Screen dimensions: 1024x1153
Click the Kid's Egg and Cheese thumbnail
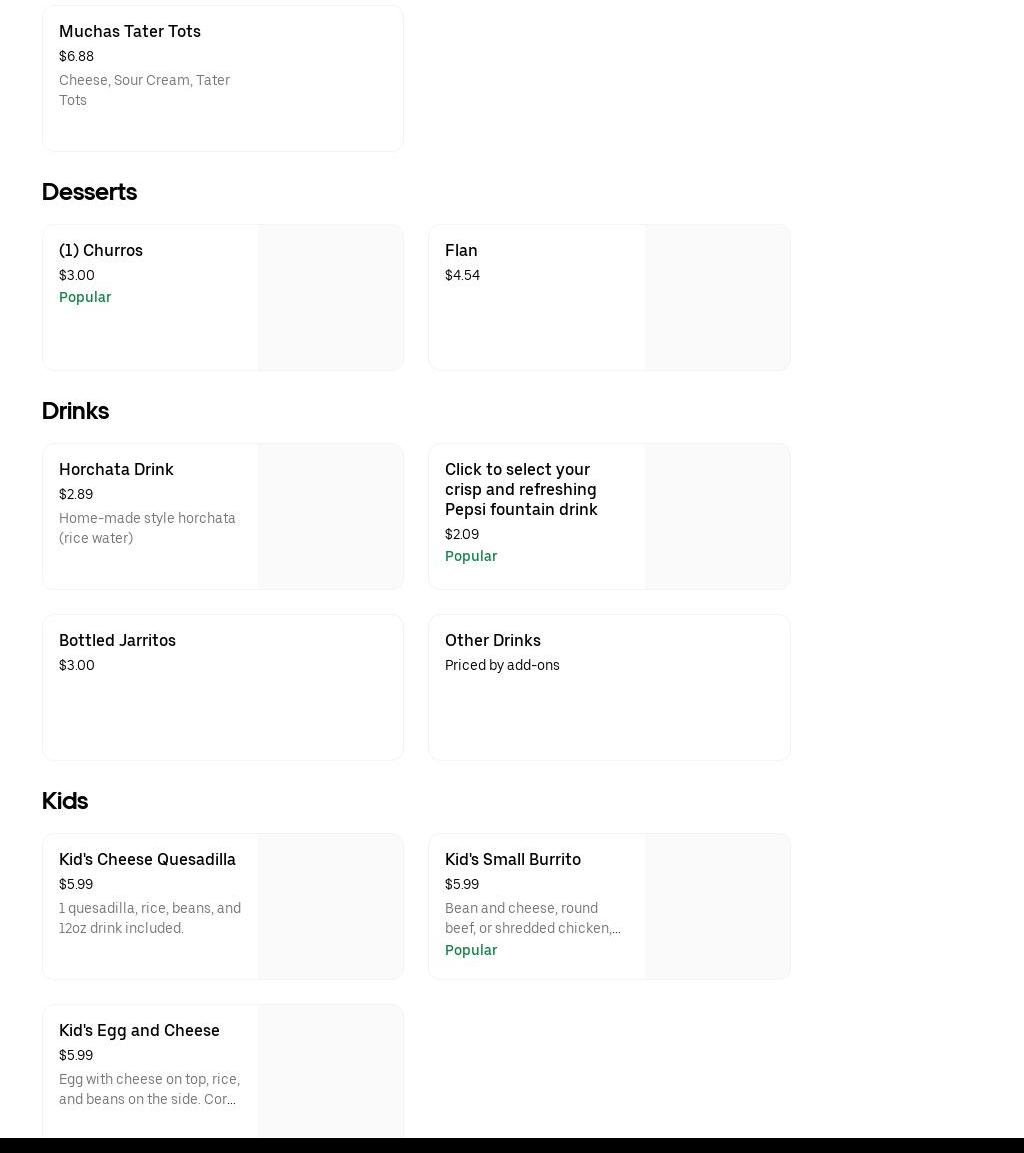coord(330,1071)
